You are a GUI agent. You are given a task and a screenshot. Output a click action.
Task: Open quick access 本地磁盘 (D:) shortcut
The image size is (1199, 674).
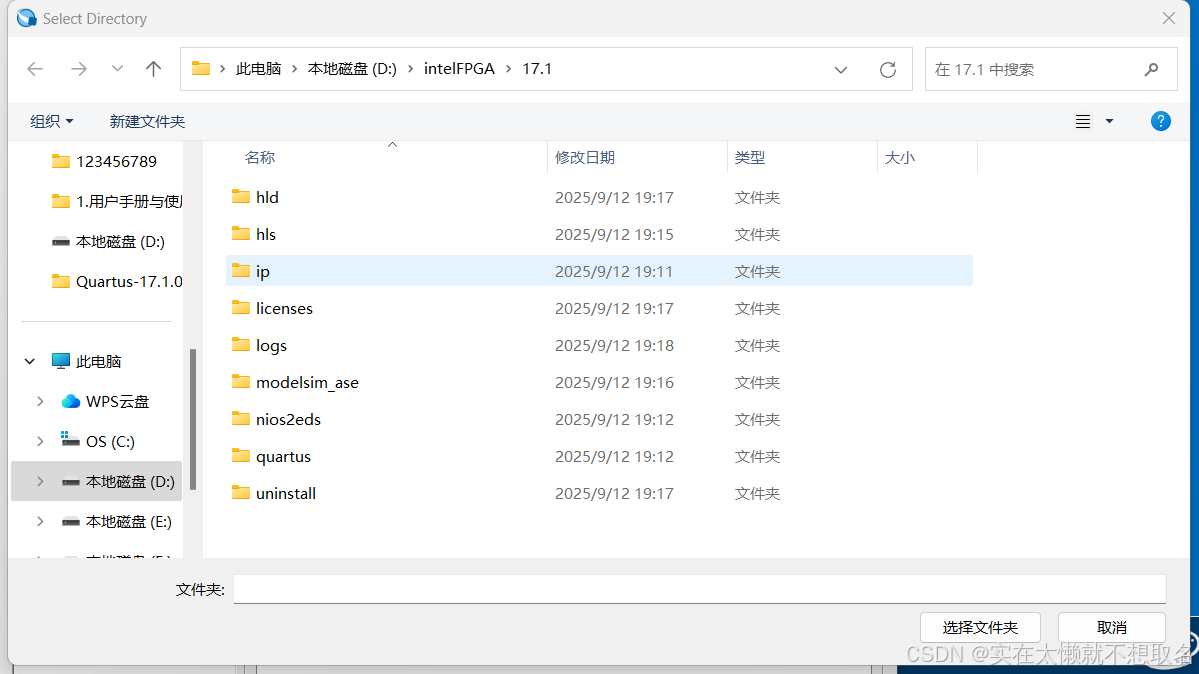(x=108, y=242)
